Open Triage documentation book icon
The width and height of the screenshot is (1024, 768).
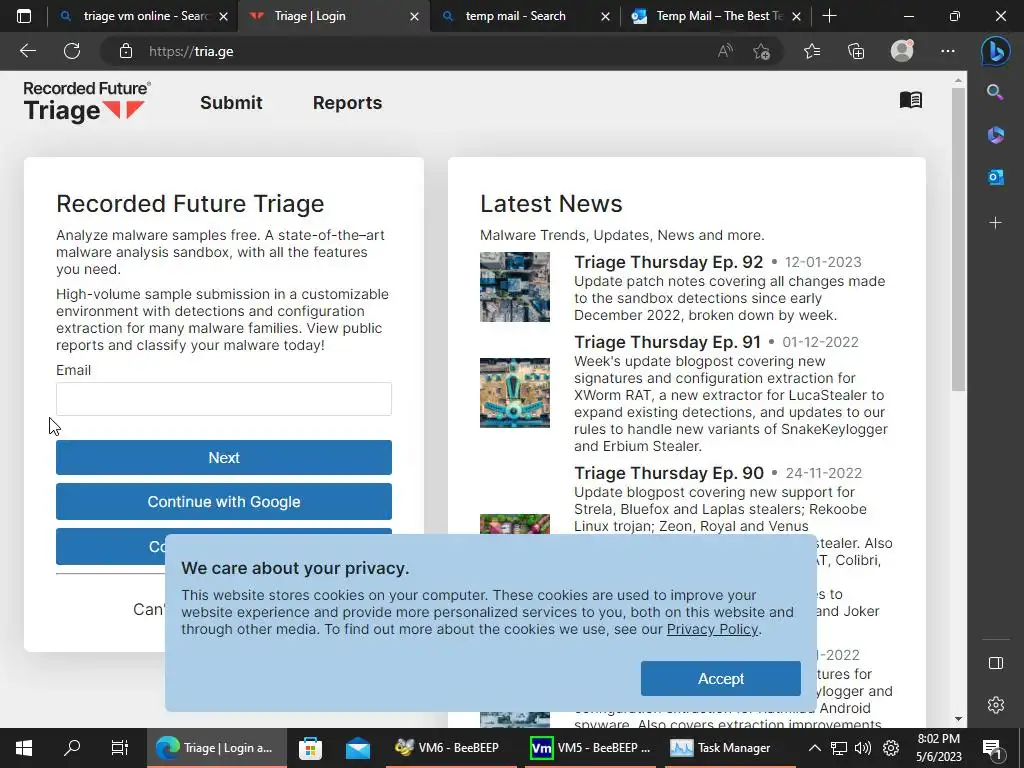click(910, 100)
